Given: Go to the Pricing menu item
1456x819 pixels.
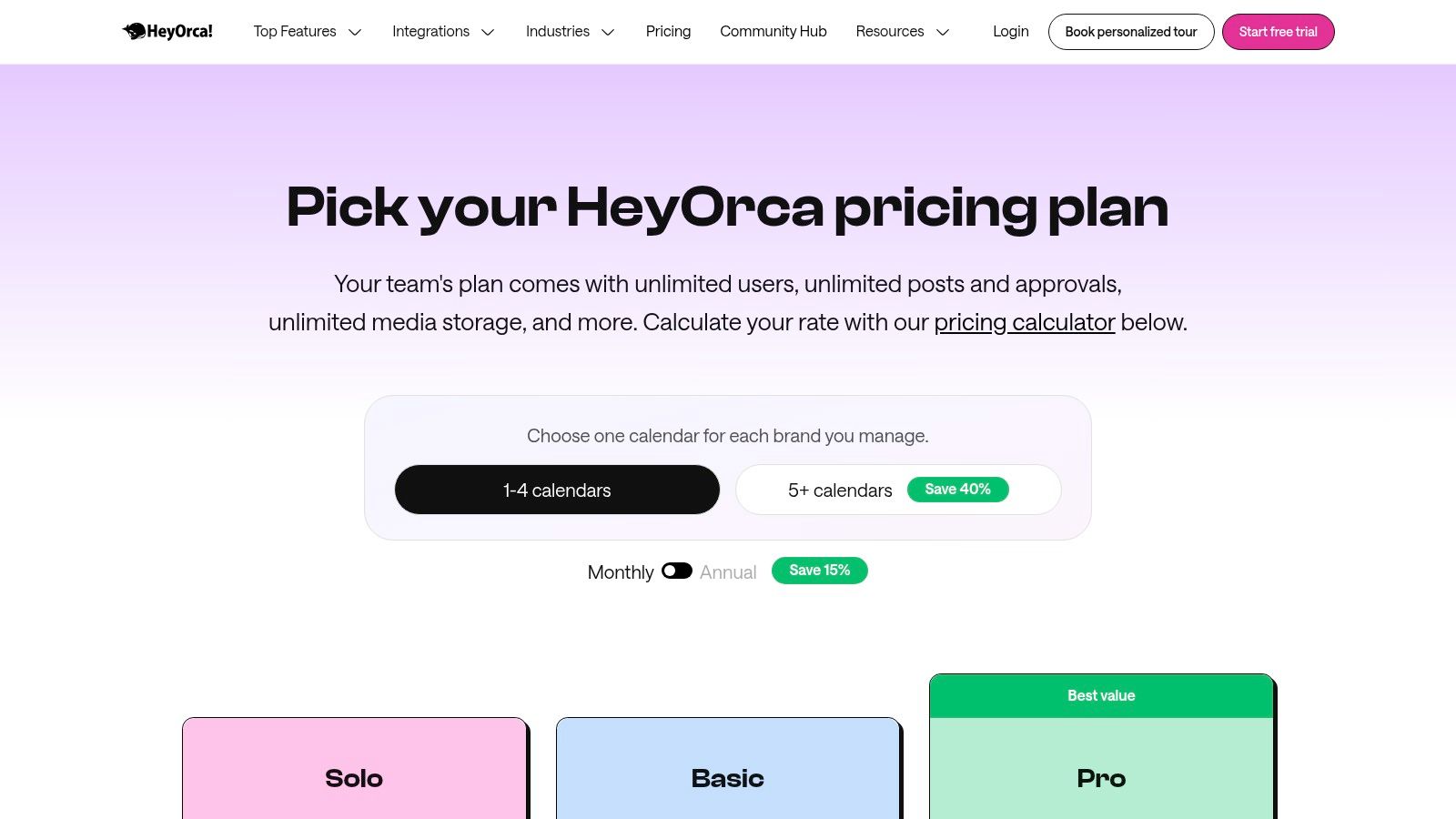Looking at the screenshot, I should point(668,31).
